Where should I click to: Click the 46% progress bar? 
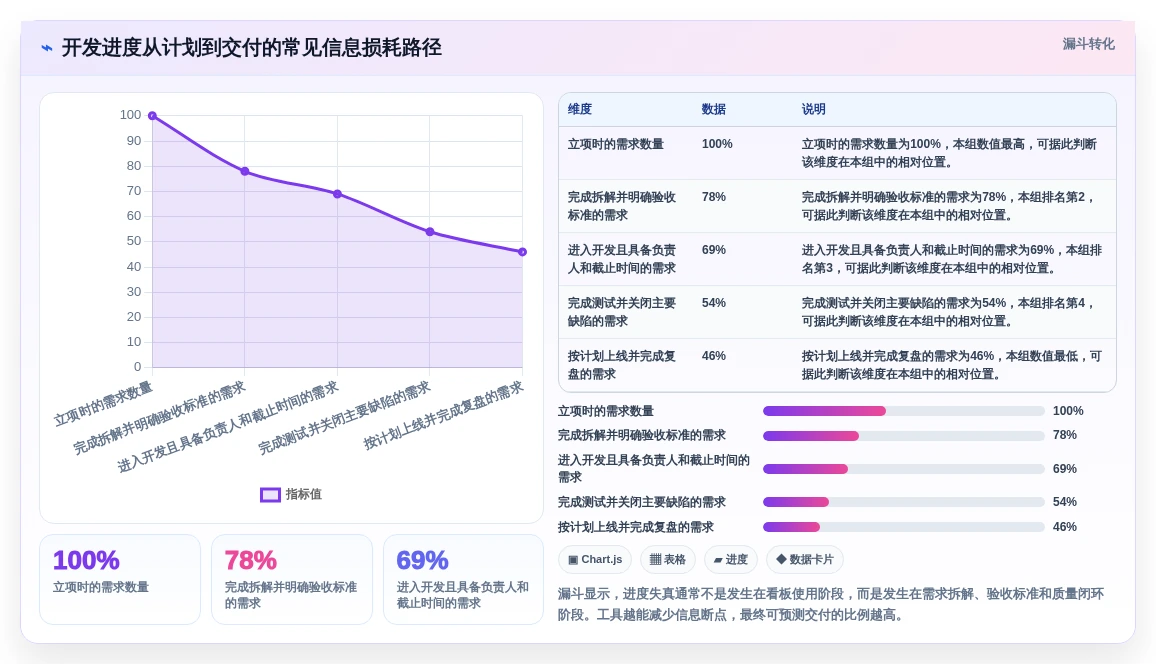pyautogui.click(x=903, y=527)
